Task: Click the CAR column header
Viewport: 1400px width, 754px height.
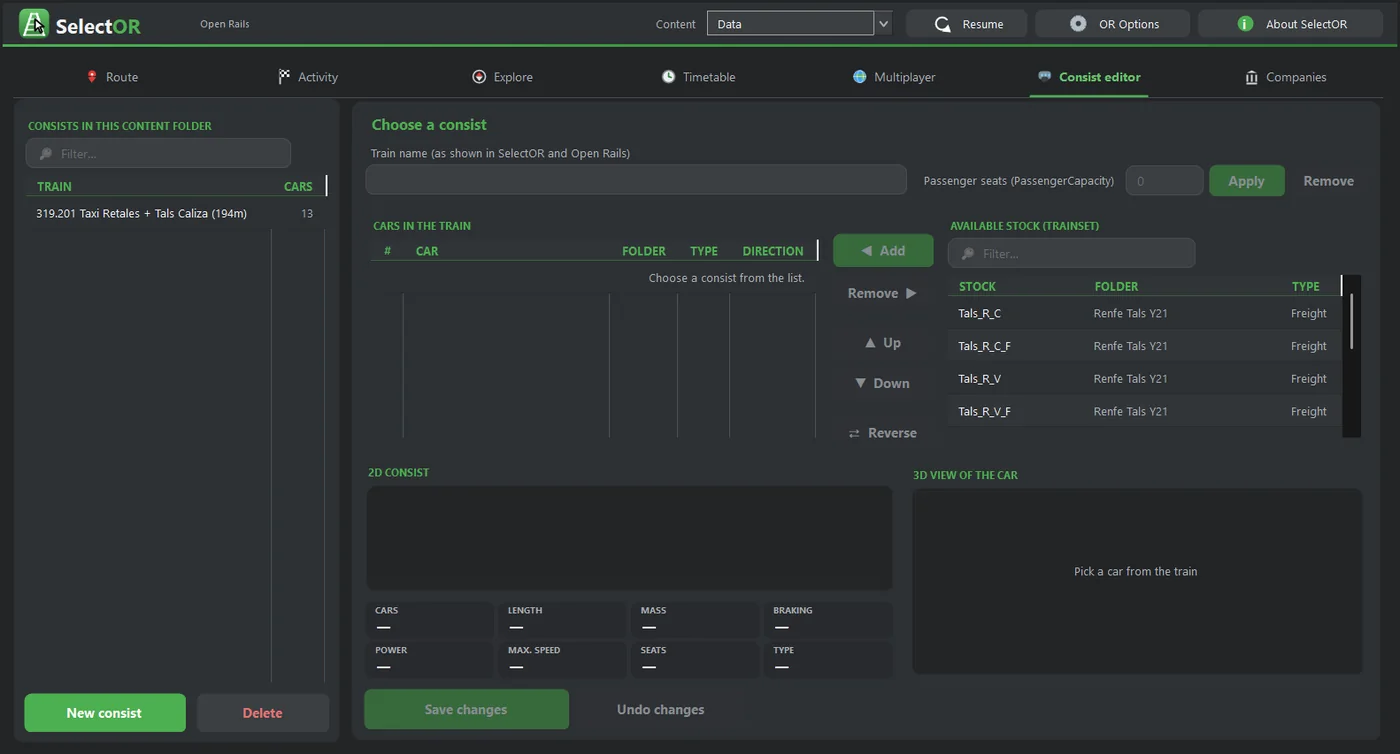Action: coord(427,251)
